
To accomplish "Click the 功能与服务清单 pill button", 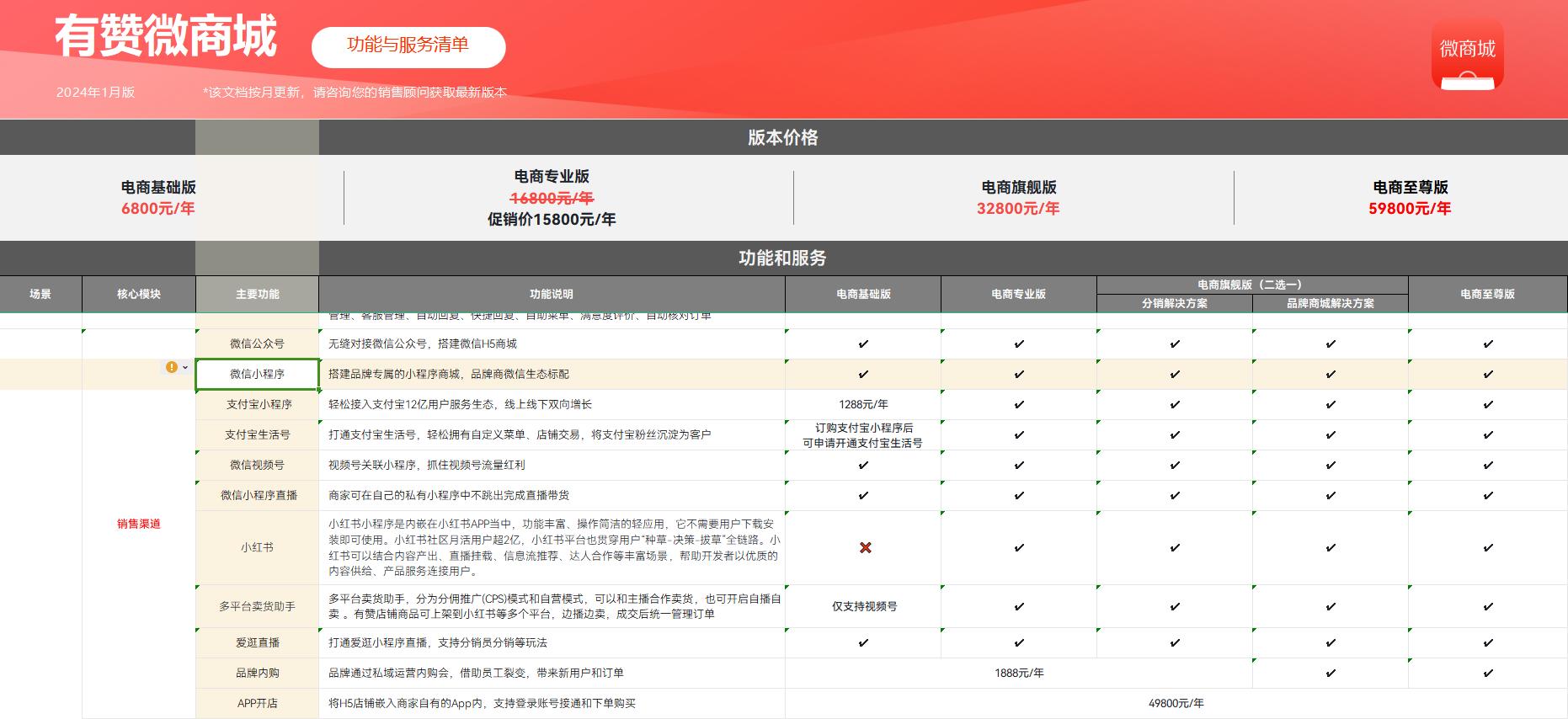I will [408, 46].
